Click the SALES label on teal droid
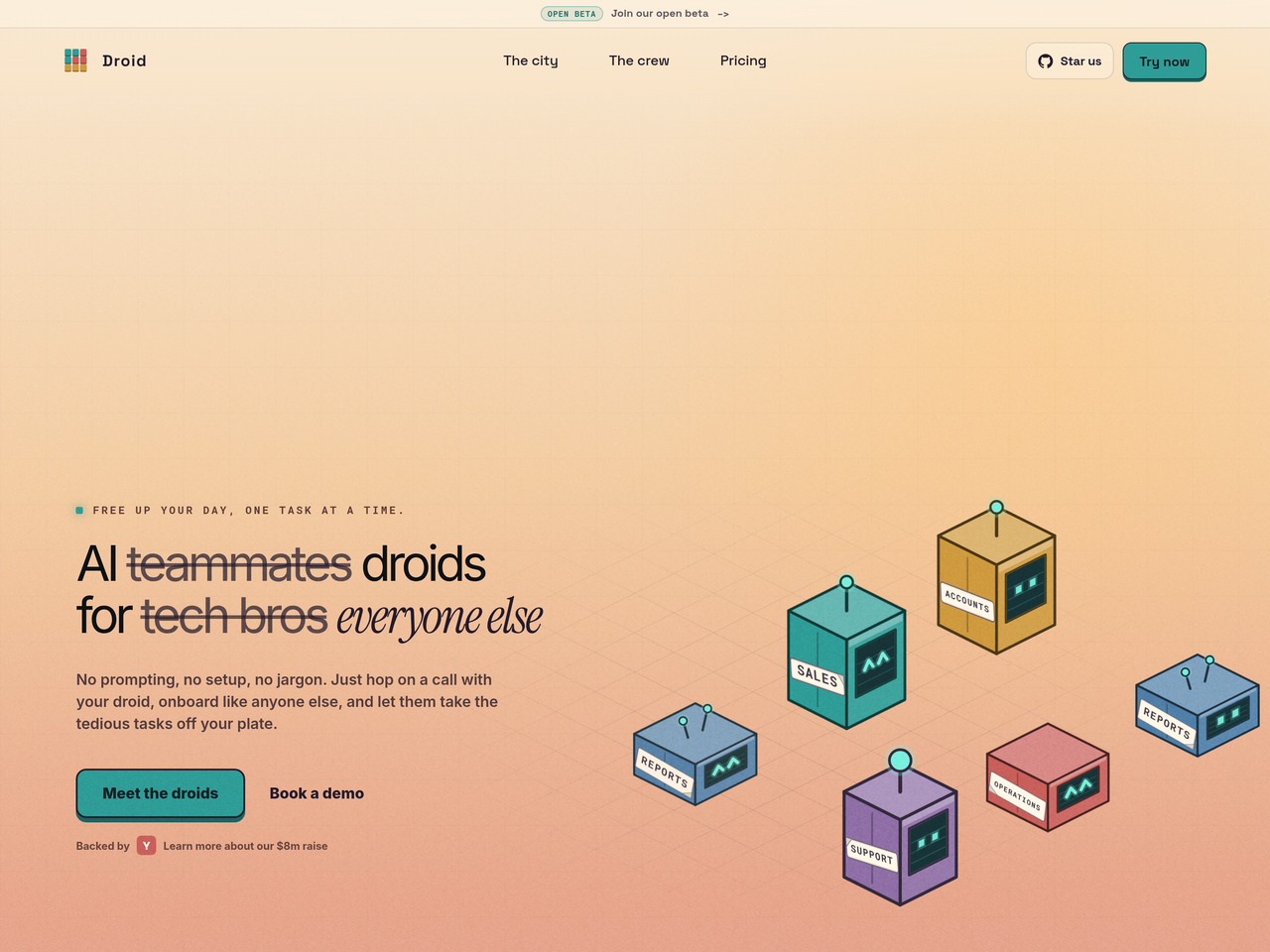The width and height of the screenshot is (1270, 952). pos(818,676)
